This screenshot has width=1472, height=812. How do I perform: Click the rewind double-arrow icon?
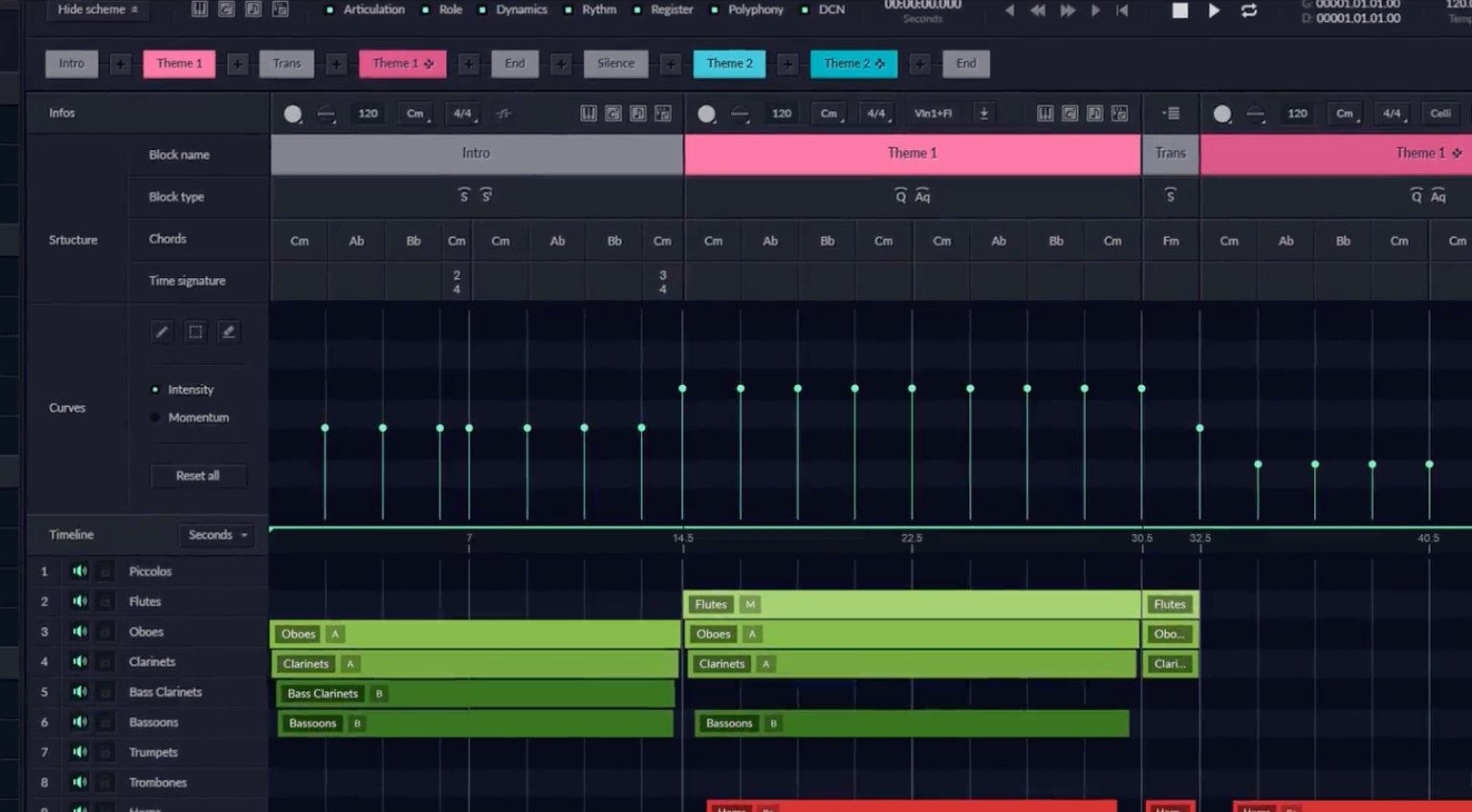pos(1038,11)
